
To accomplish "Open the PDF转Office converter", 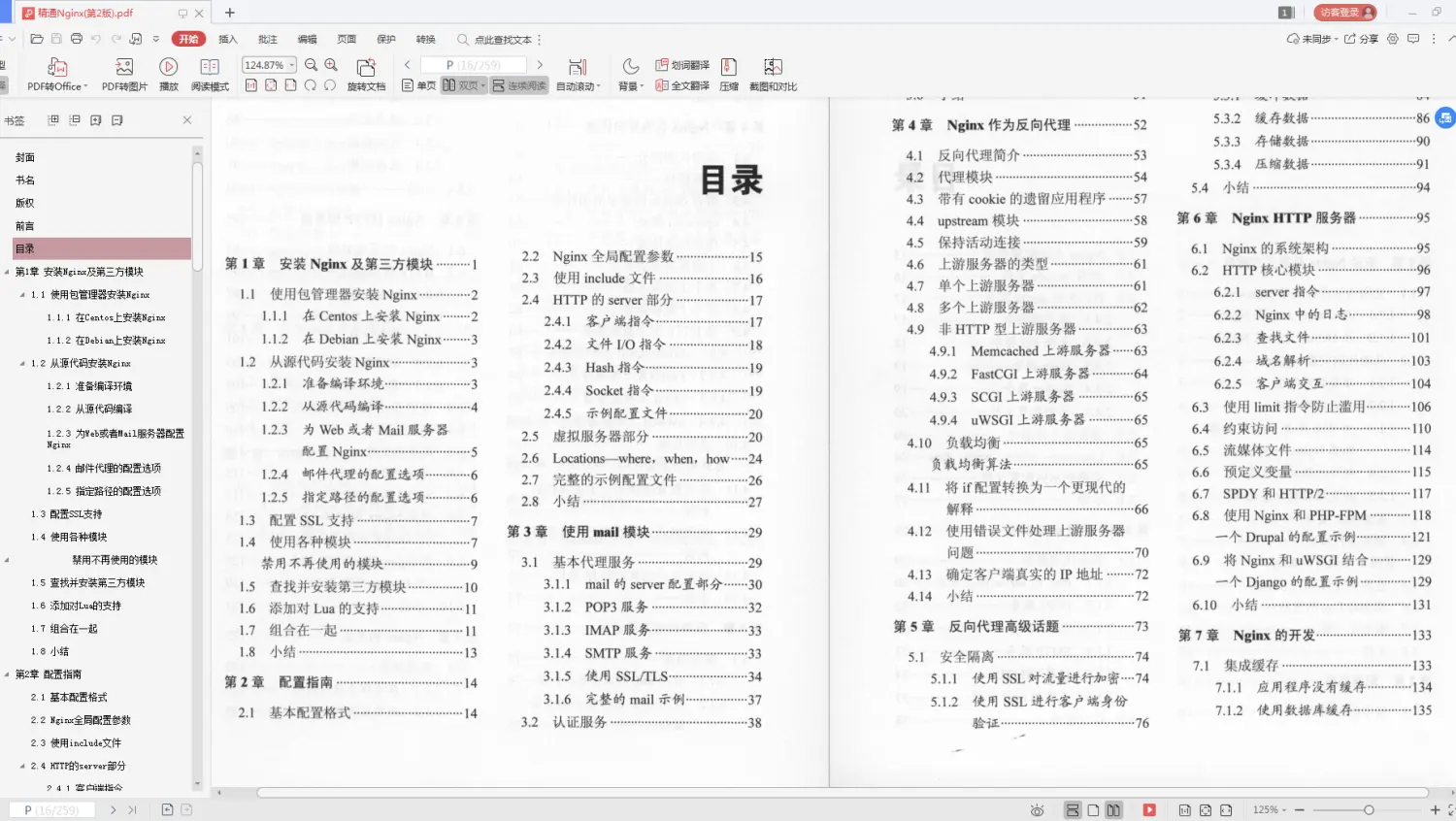I will click(x=57, y=74).
